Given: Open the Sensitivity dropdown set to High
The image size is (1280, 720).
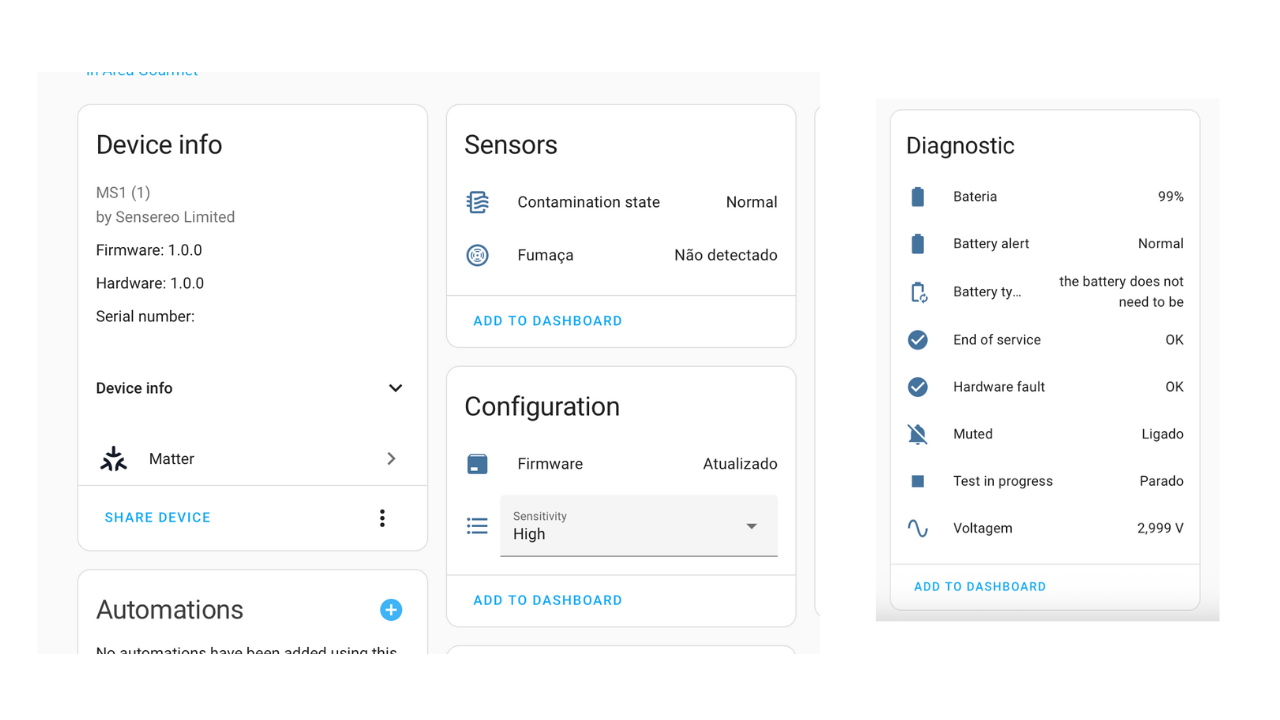Looking at the screenshot, I should pyautogui.click(x=639, y=526).
